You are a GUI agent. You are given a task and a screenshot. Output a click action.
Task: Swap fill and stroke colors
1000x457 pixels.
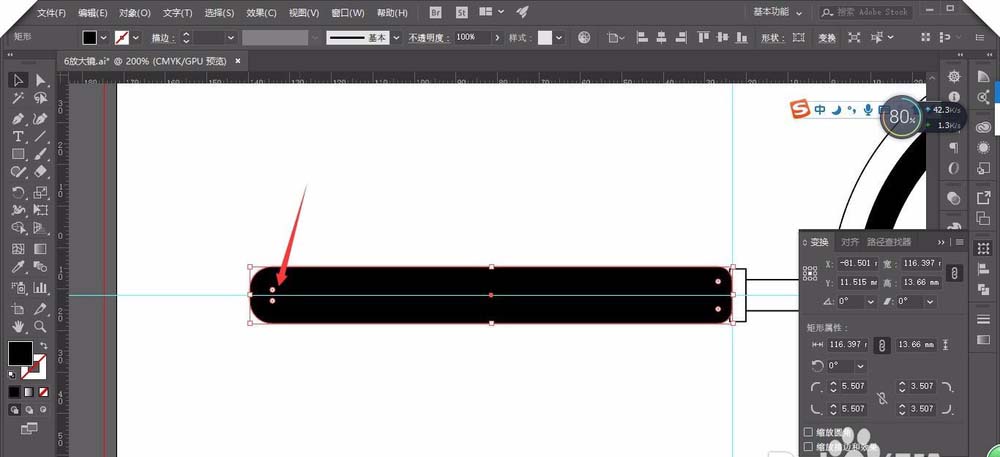pyautogui.click(x=43, y=345)
